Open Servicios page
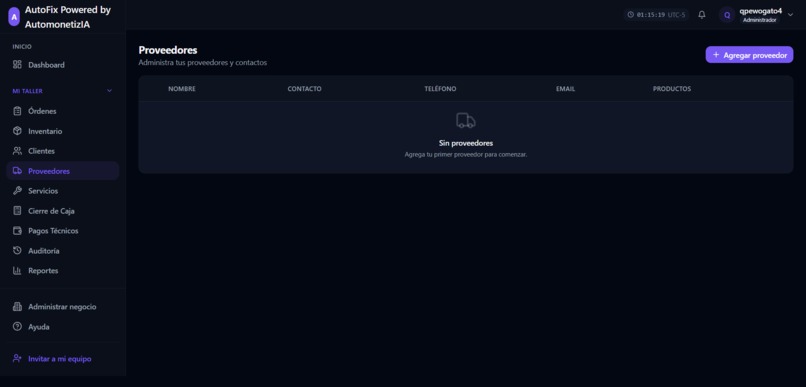Viewport: 806px width, 387px height. tap(63, 191)
